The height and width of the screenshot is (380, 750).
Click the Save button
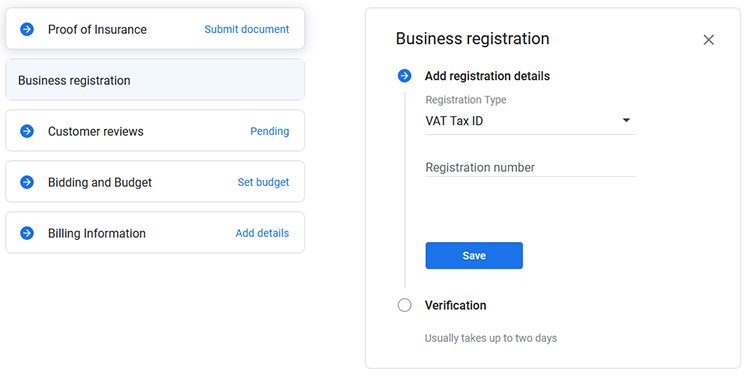(474, 256)
